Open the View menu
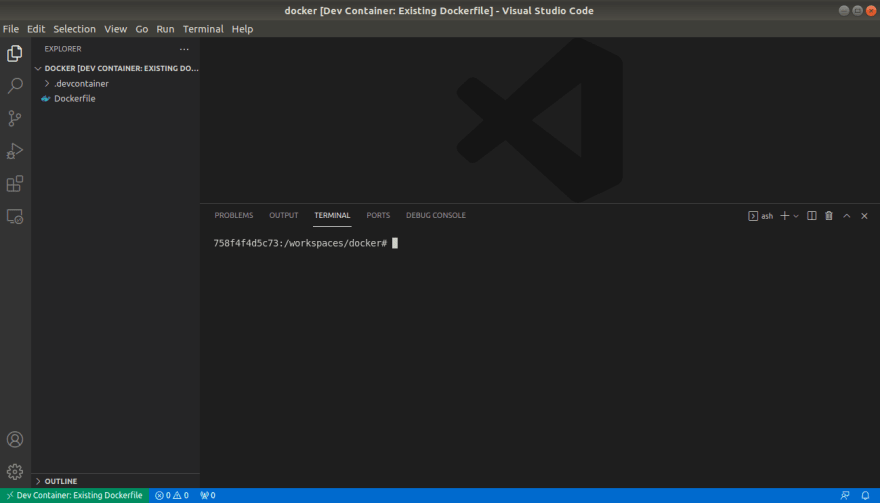This screenshot has height=503, width=880. [x=116, y=29]
